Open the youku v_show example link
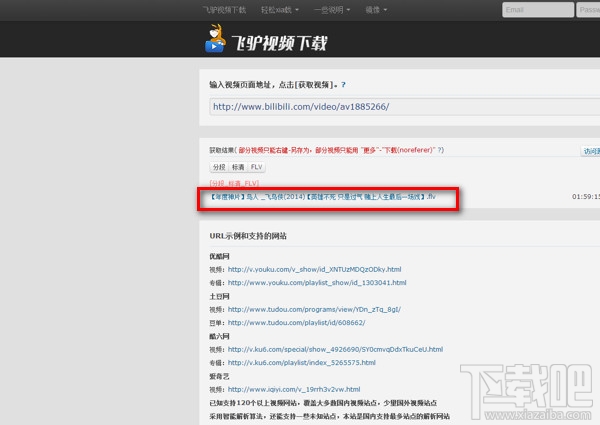The height and width of the screenshot is (425, 600). pyautogui.click(x=315, y=269)
